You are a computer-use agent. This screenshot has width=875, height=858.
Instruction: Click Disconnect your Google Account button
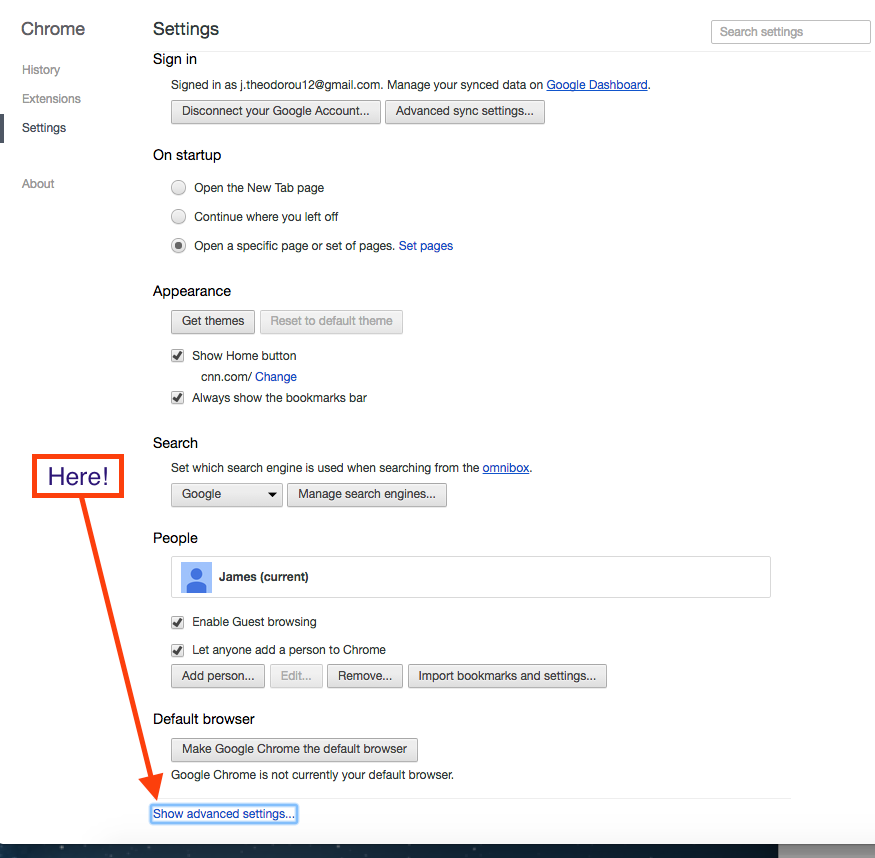click(x=276, y=112)
